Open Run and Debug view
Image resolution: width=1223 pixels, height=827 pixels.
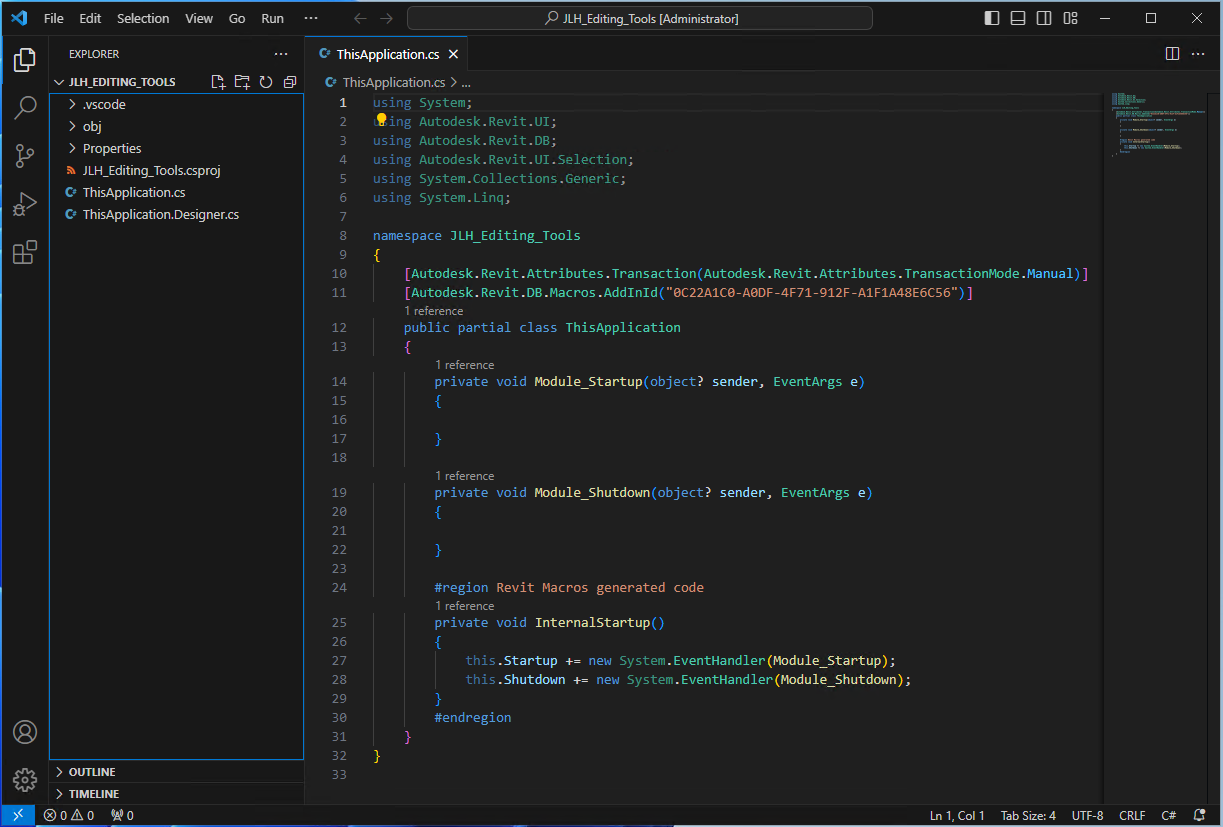pyautogui.click(x=25, y=204)
